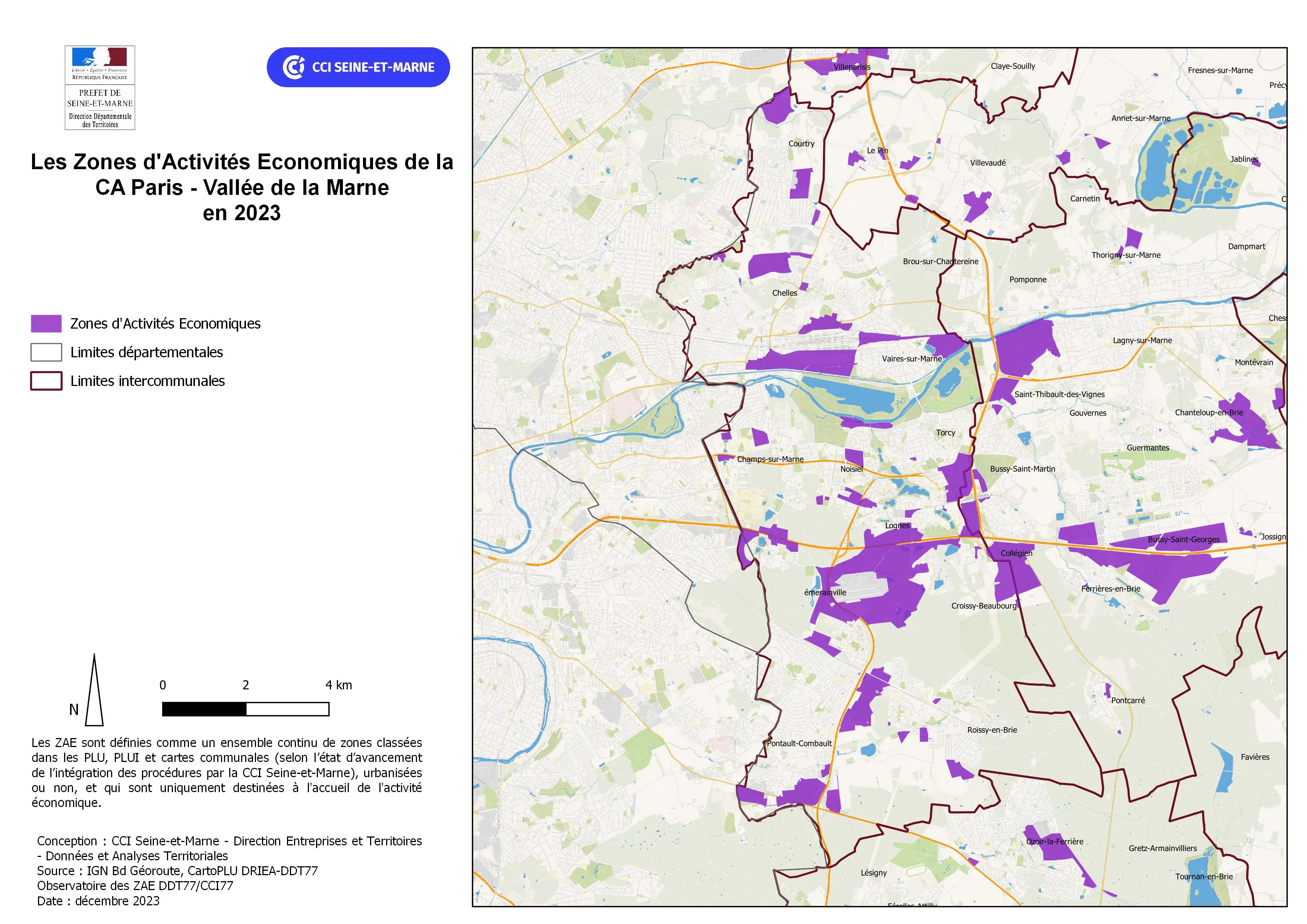Click the Pomponne map label
The width and height of the screenshot is (1307, 924).
(1027, 279)
